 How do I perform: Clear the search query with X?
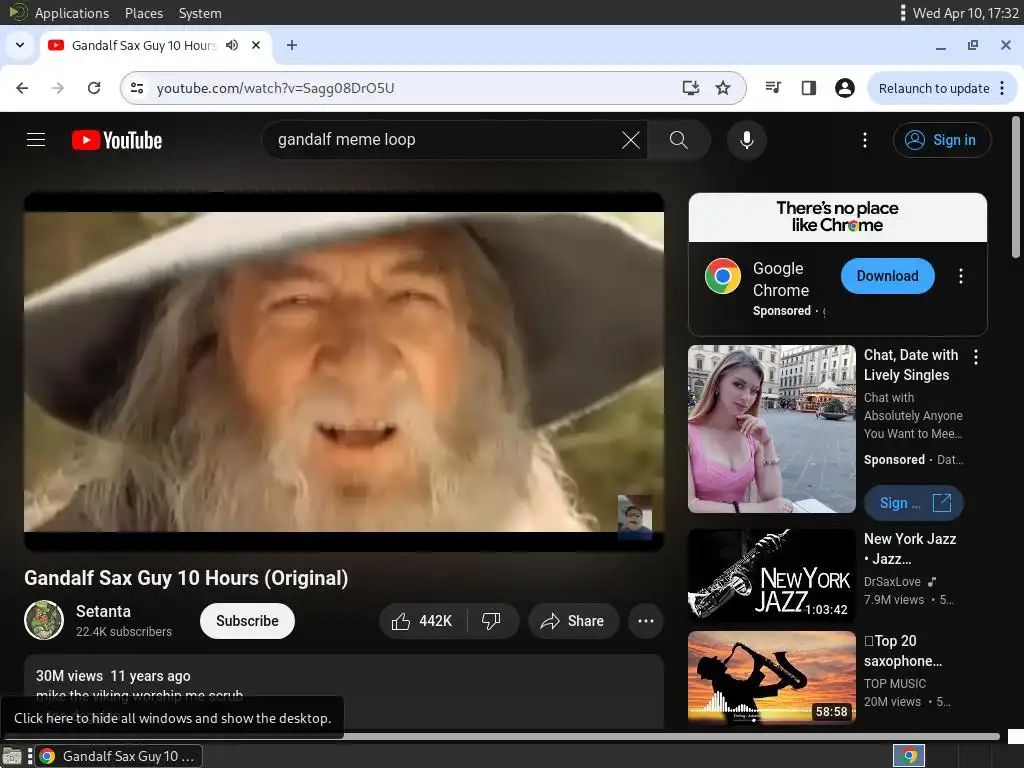[x=630, y=140]
